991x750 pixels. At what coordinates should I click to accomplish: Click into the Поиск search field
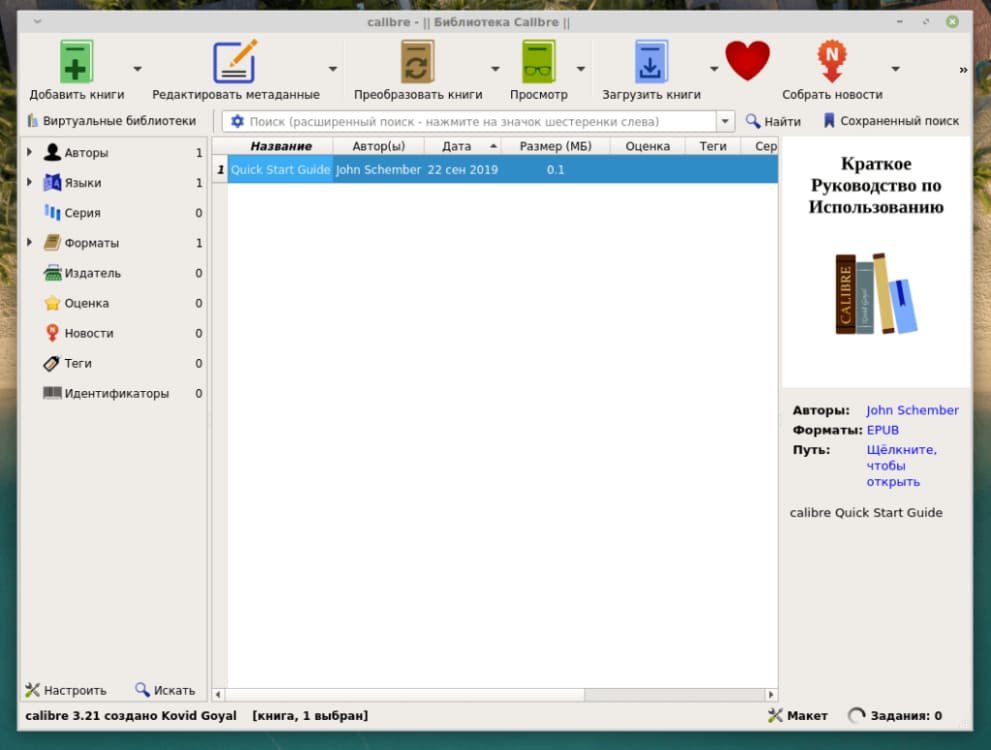coord(480,121)
